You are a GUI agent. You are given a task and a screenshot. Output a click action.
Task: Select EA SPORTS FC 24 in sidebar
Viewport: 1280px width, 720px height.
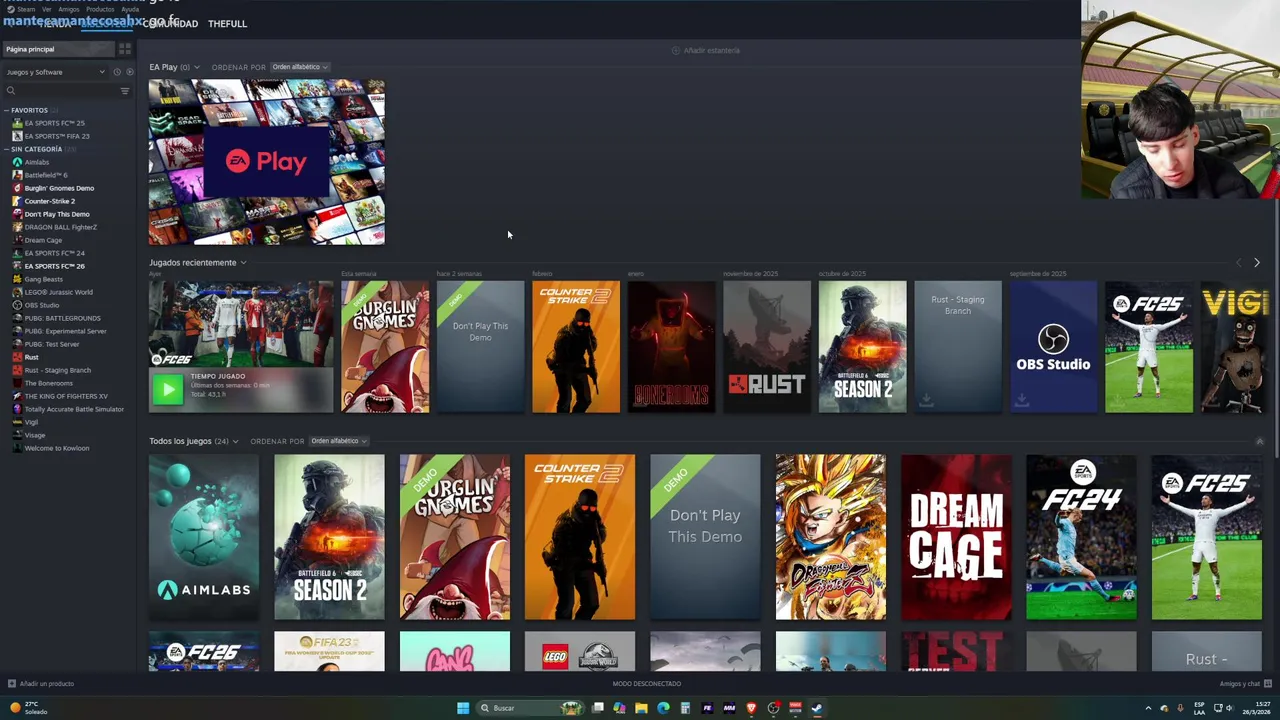coord(54,253)
